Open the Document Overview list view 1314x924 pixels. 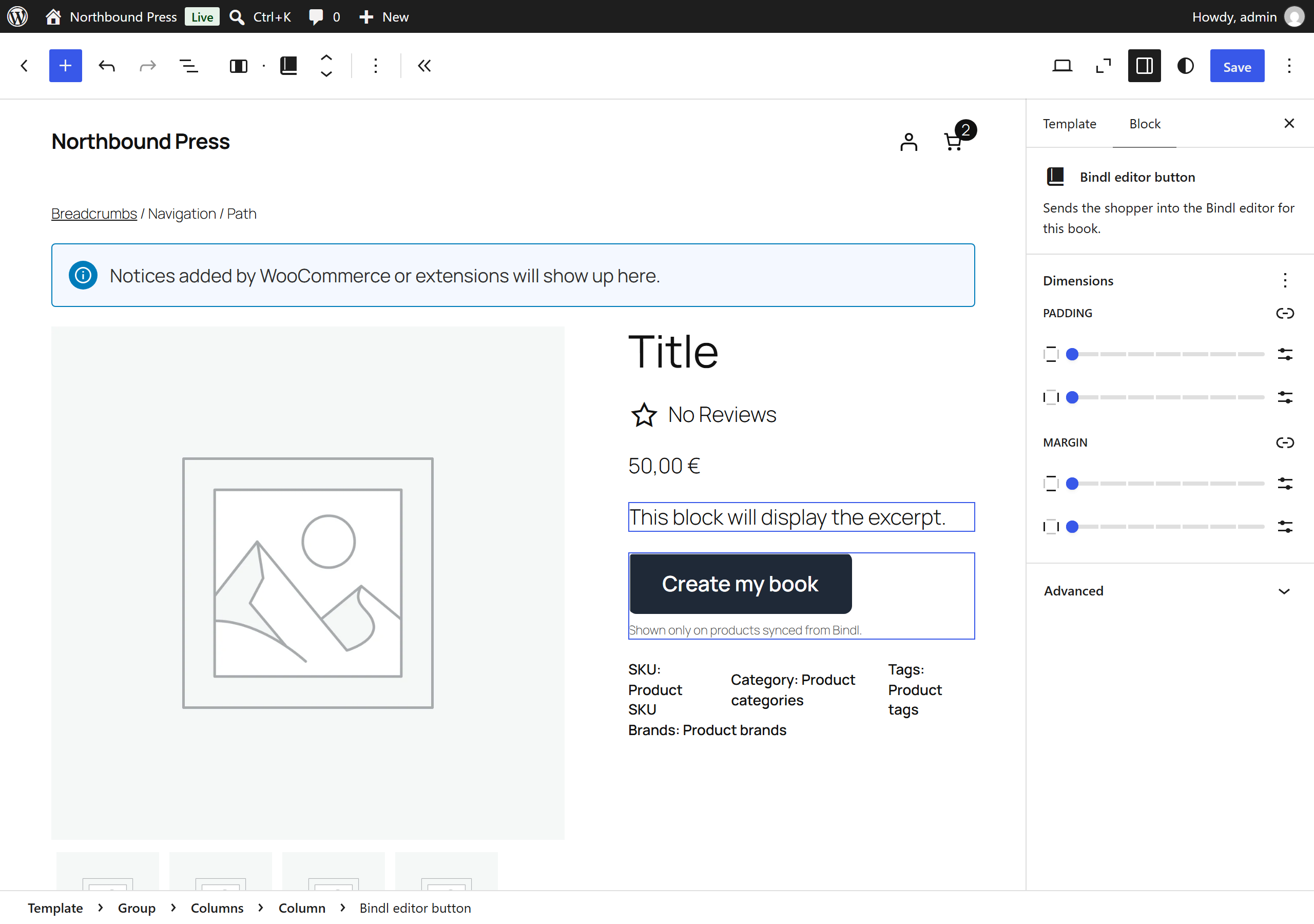tap(189, 66)
